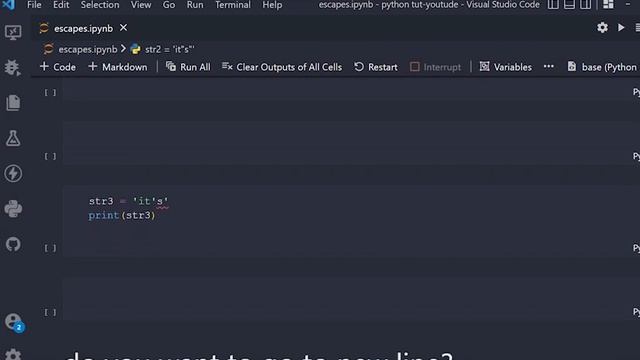Open the lightning bolt sidebar icon
The height and width of the screenshot is (360, 640).
[x=13, y=173]
